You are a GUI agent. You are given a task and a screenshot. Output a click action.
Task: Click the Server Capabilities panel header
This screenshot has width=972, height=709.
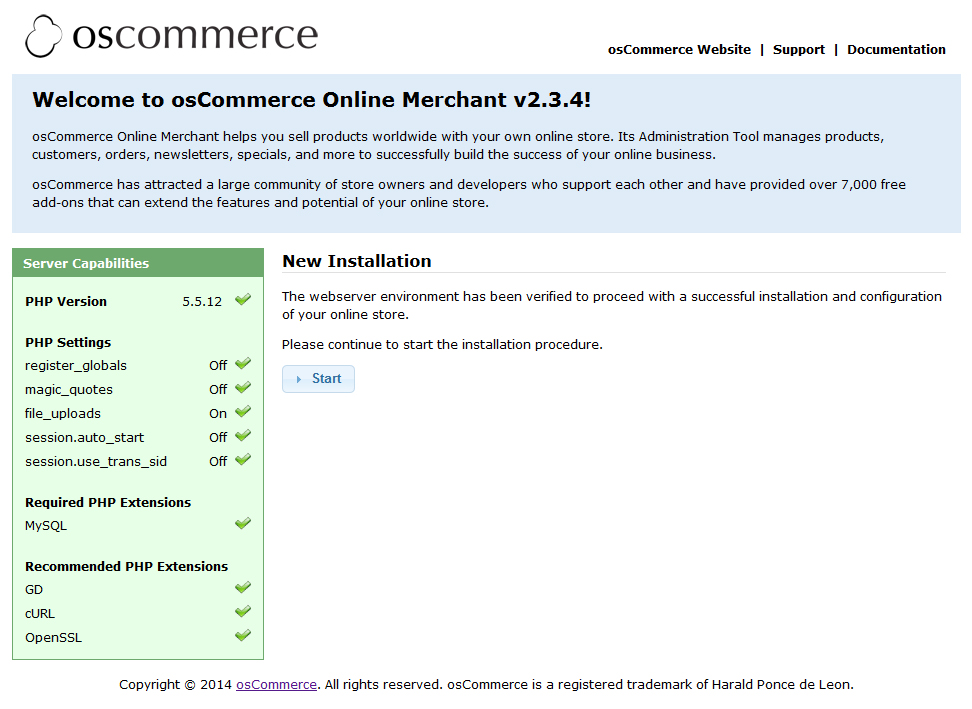coord(138,263)
